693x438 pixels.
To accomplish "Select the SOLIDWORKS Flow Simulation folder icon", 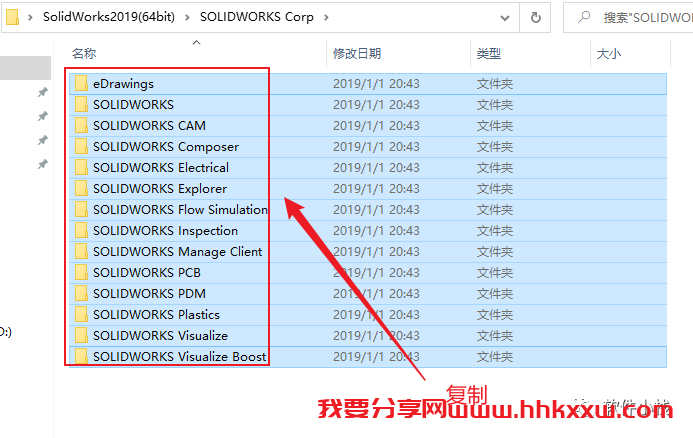I will [81, 209].
